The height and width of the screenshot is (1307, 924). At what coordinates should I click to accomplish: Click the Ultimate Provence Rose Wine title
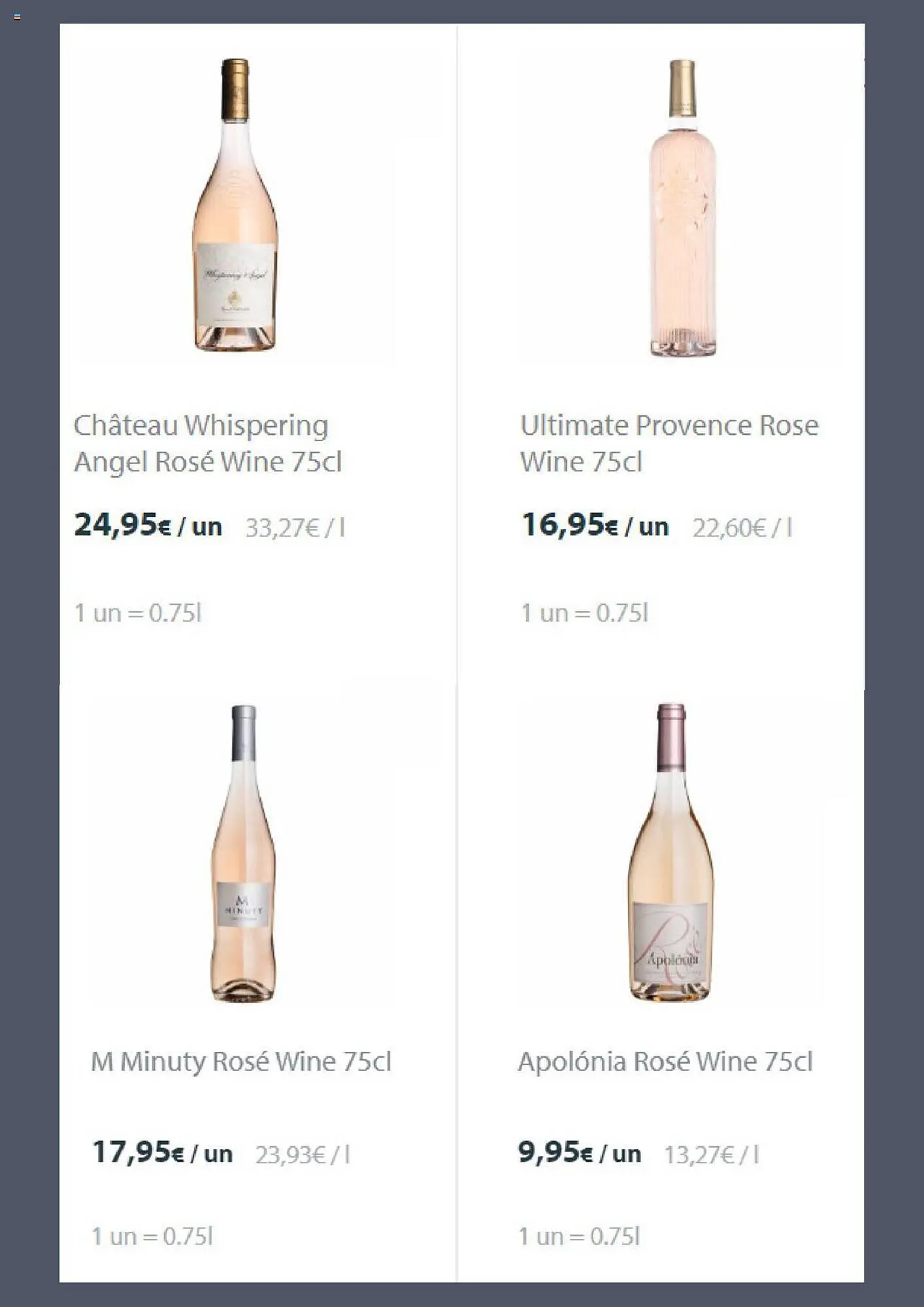[x=668, y=444]
